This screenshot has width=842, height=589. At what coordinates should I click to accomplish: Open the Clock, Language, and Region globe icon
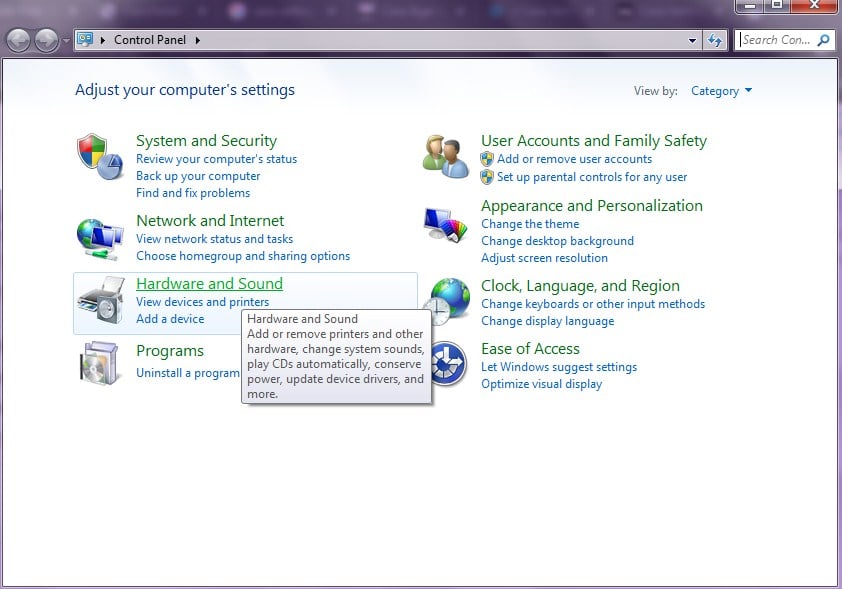point(446,301)
